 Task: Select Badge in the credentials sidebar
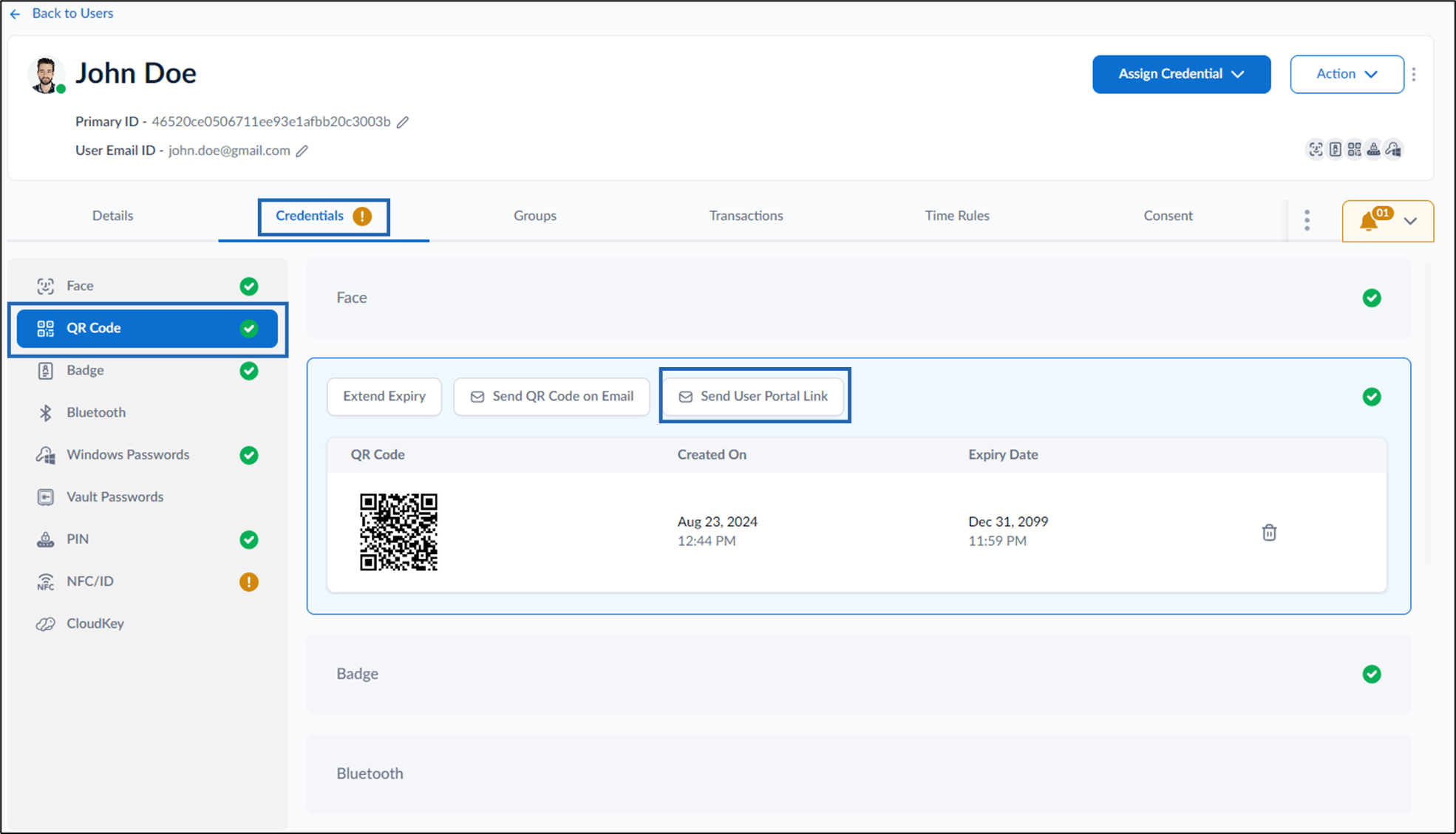pyautogui.click(x=148, y=370)
